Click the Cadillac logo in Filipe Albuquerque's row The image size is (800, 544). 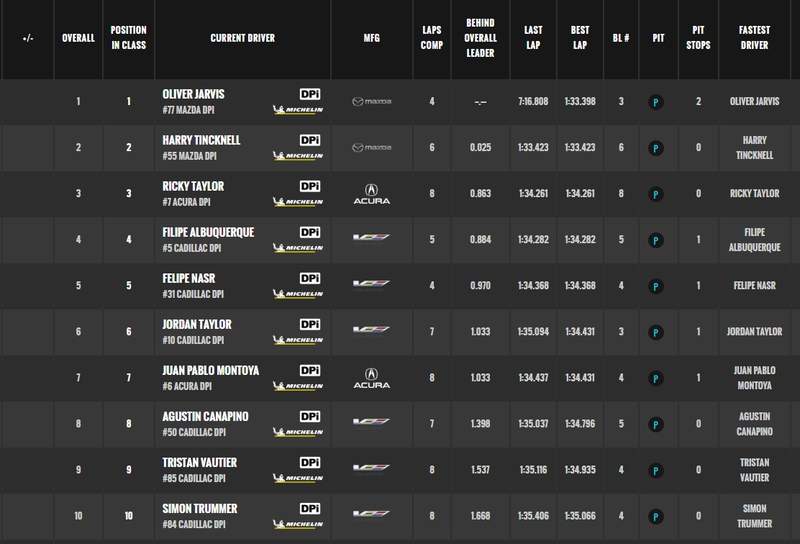[371, 238]
